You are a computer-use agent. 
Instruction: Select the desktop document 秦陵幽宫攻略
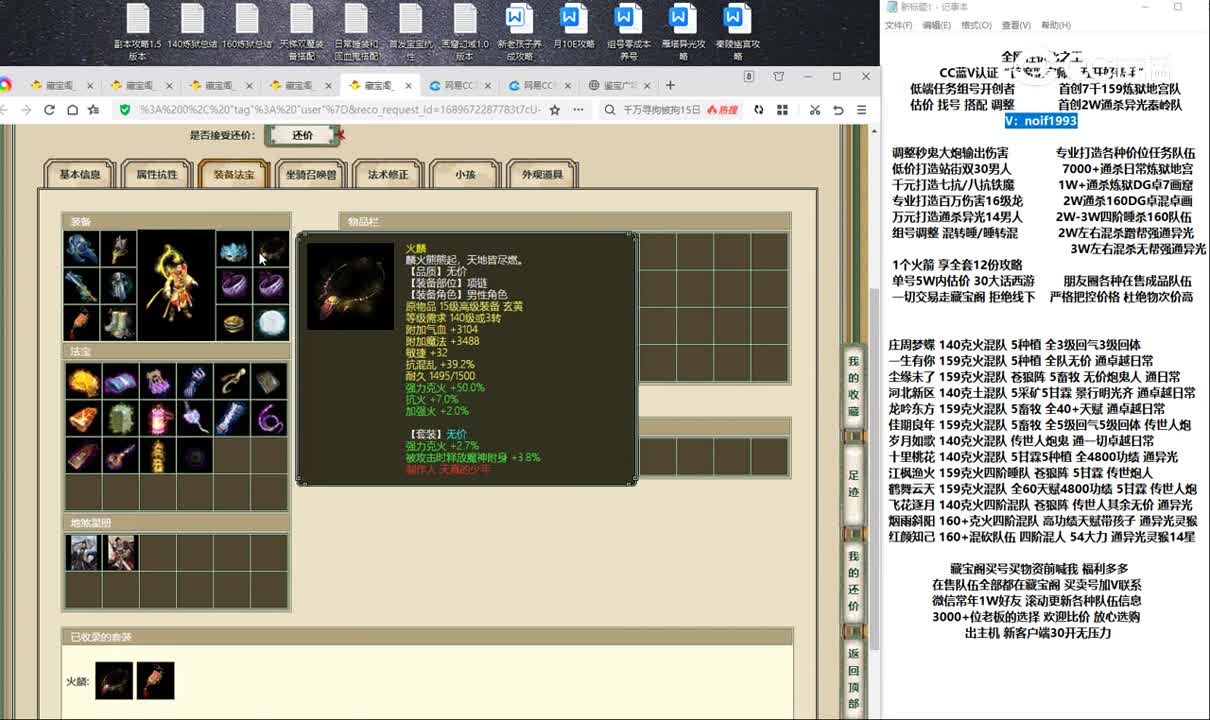(737, 33)
